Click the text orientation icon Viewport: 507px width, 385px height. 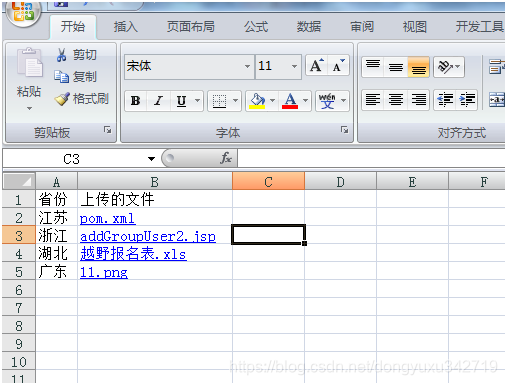click(x=445, y=67)
